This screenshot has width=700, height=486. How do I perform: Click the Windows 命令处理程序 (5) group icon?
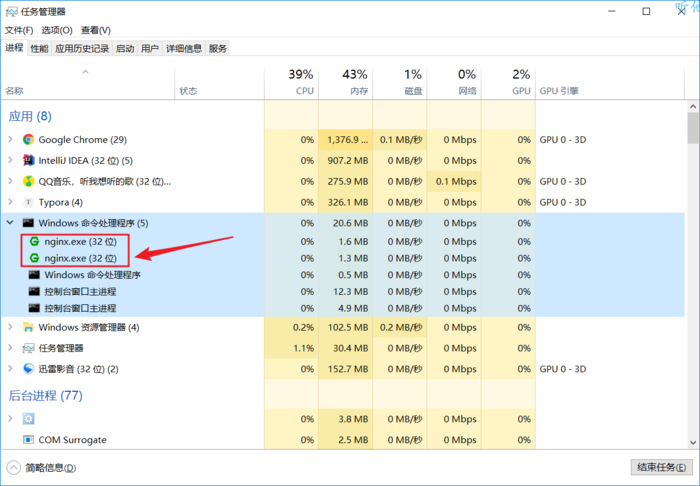(x=28, y=223)
